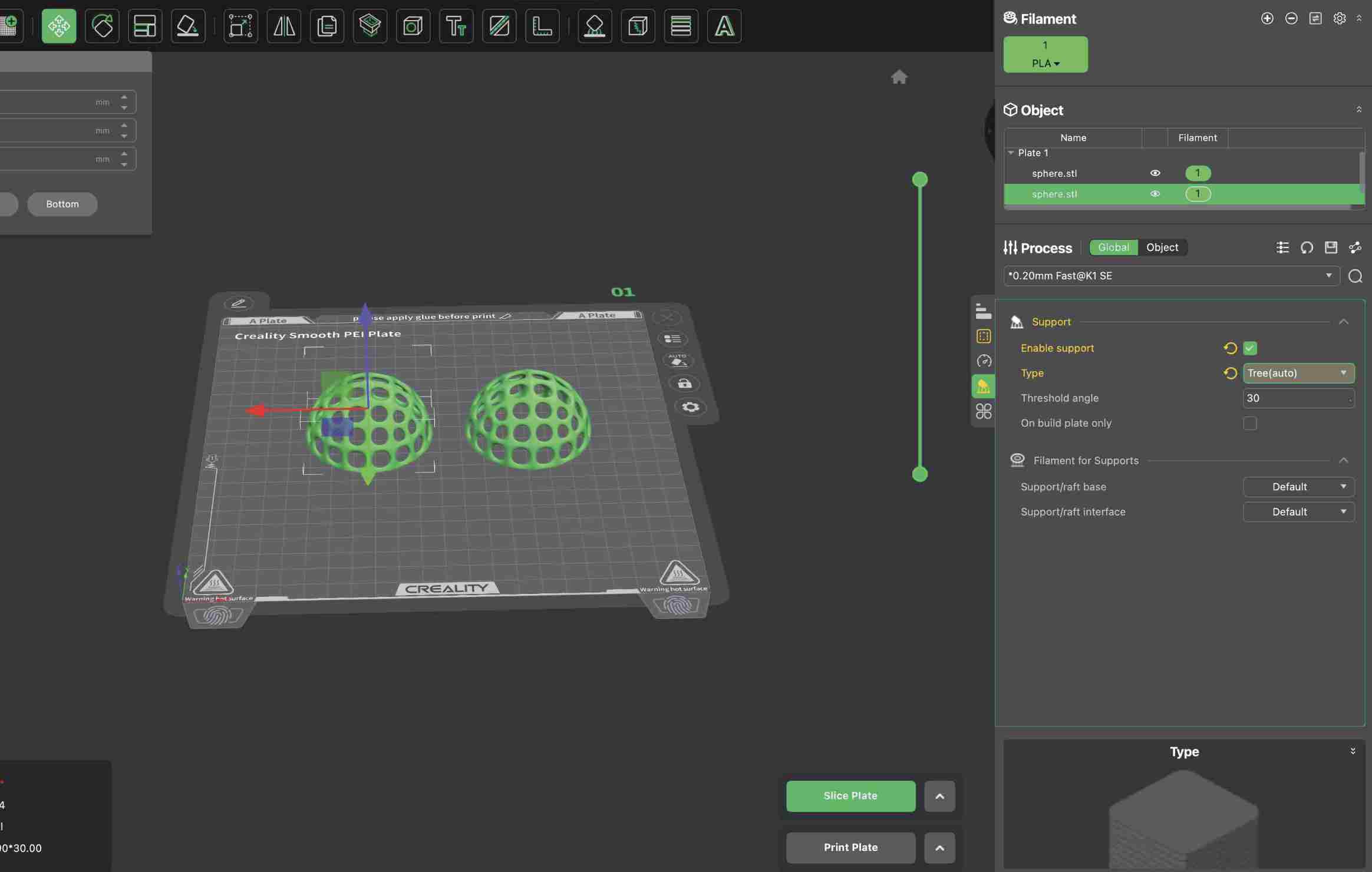Screen dimensions: 1372x872
Task: Switch Process to Global mode
Action: click(1113, 247)
